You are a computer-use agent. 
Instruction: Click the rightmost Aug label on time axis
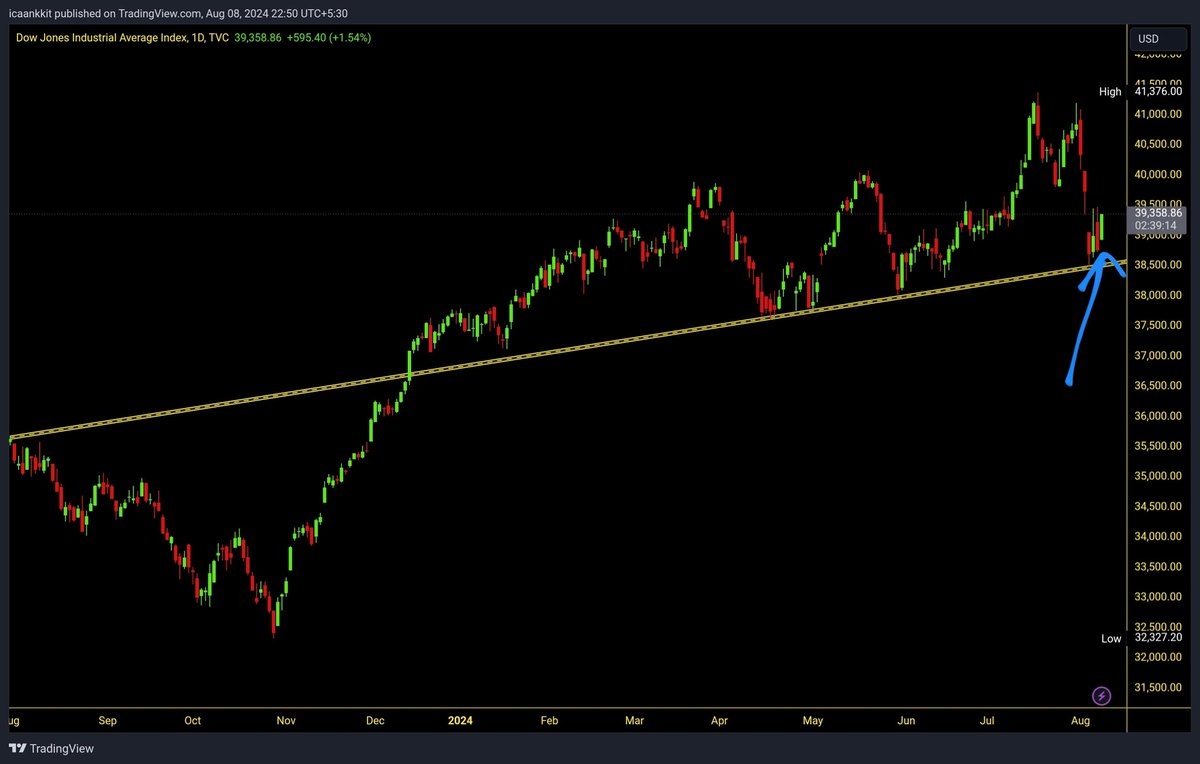(1082, 720)
